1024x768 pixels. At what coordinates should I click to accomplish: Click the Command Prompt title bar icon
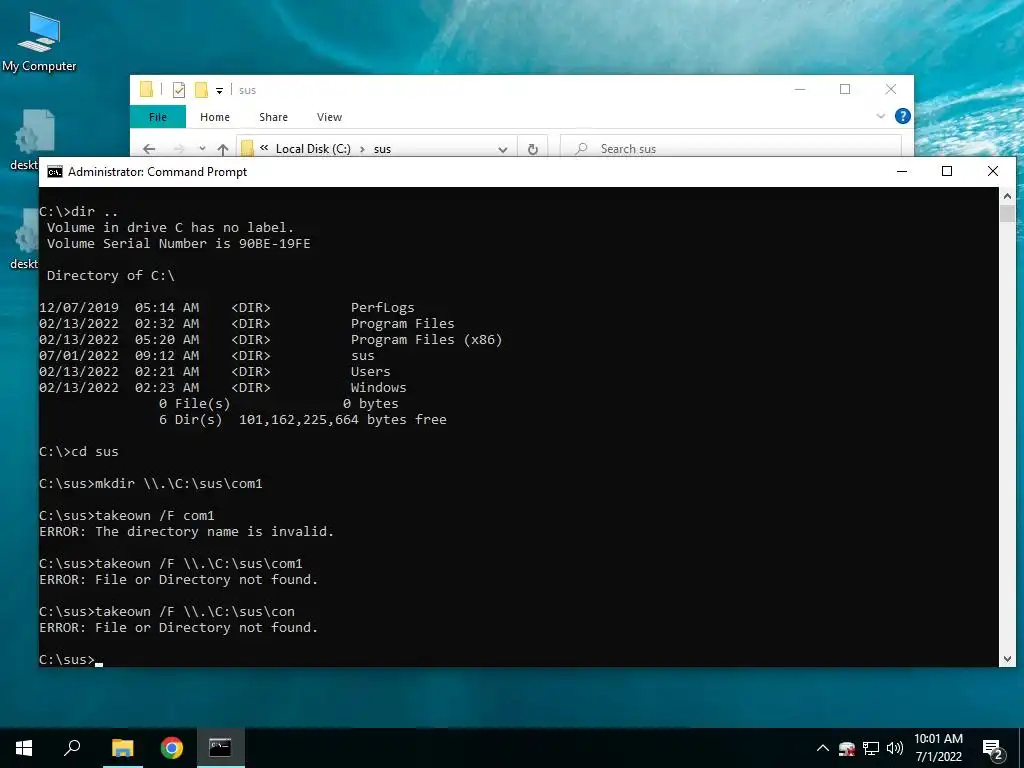pyautogui.click(x=55, y=172)
